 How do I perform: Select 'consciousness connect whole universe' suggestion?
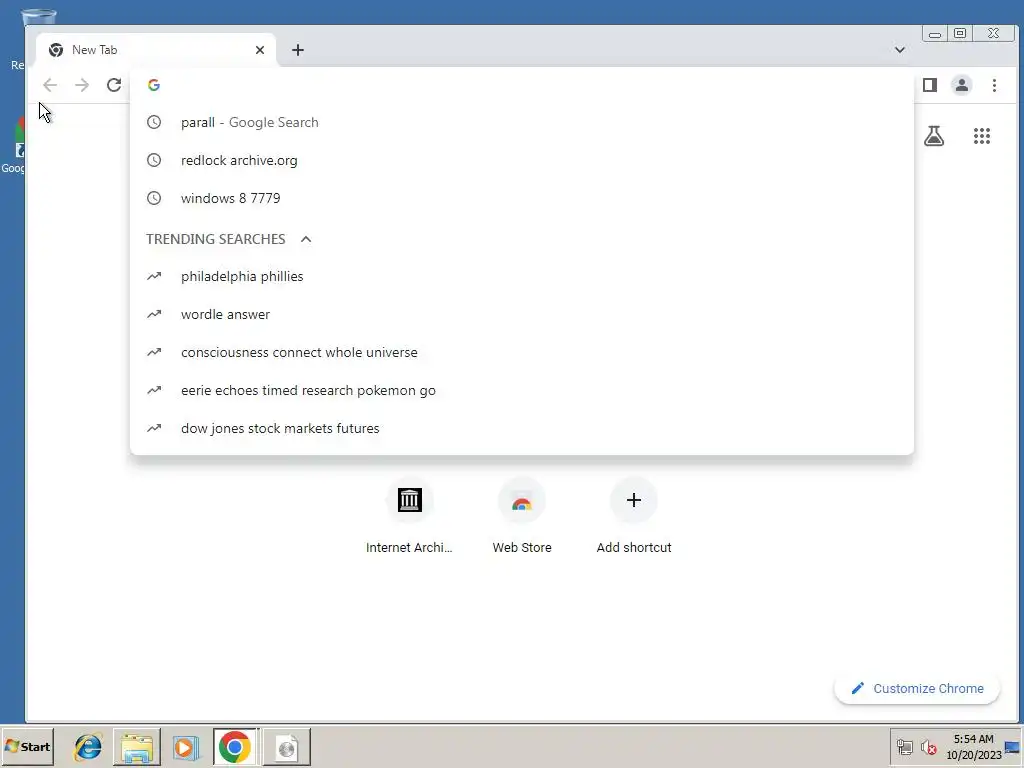click(522, 352)
